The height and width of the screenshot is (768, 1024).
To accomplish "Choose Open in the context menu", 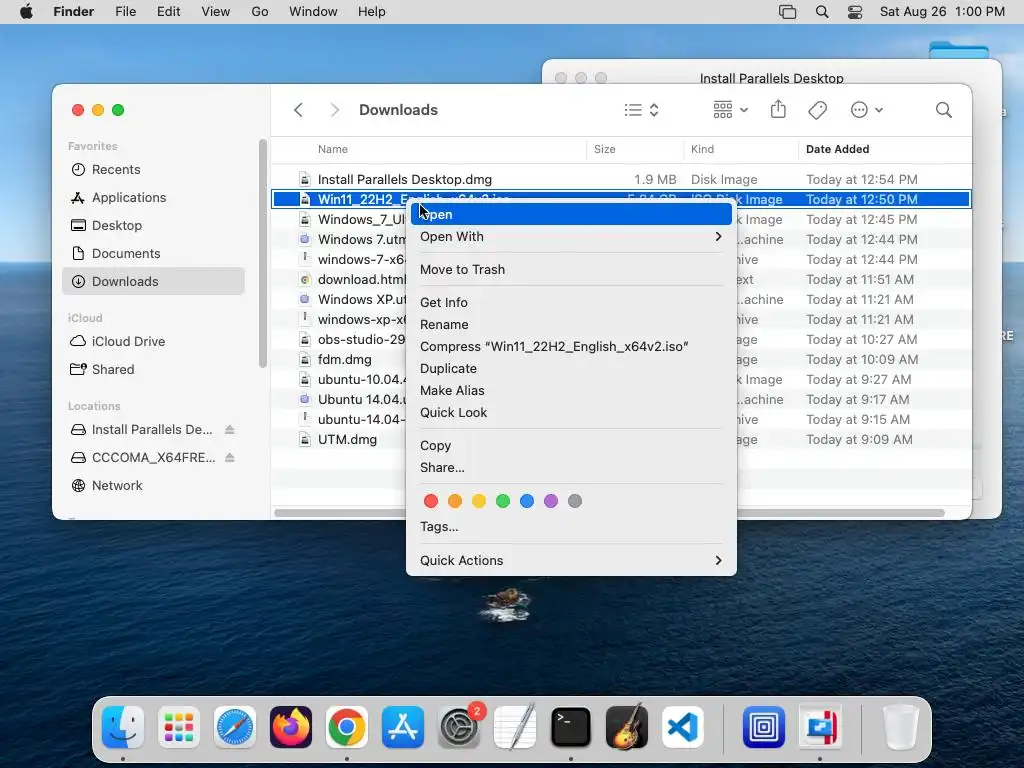I will pyautogui.click(x=571, y=214).
